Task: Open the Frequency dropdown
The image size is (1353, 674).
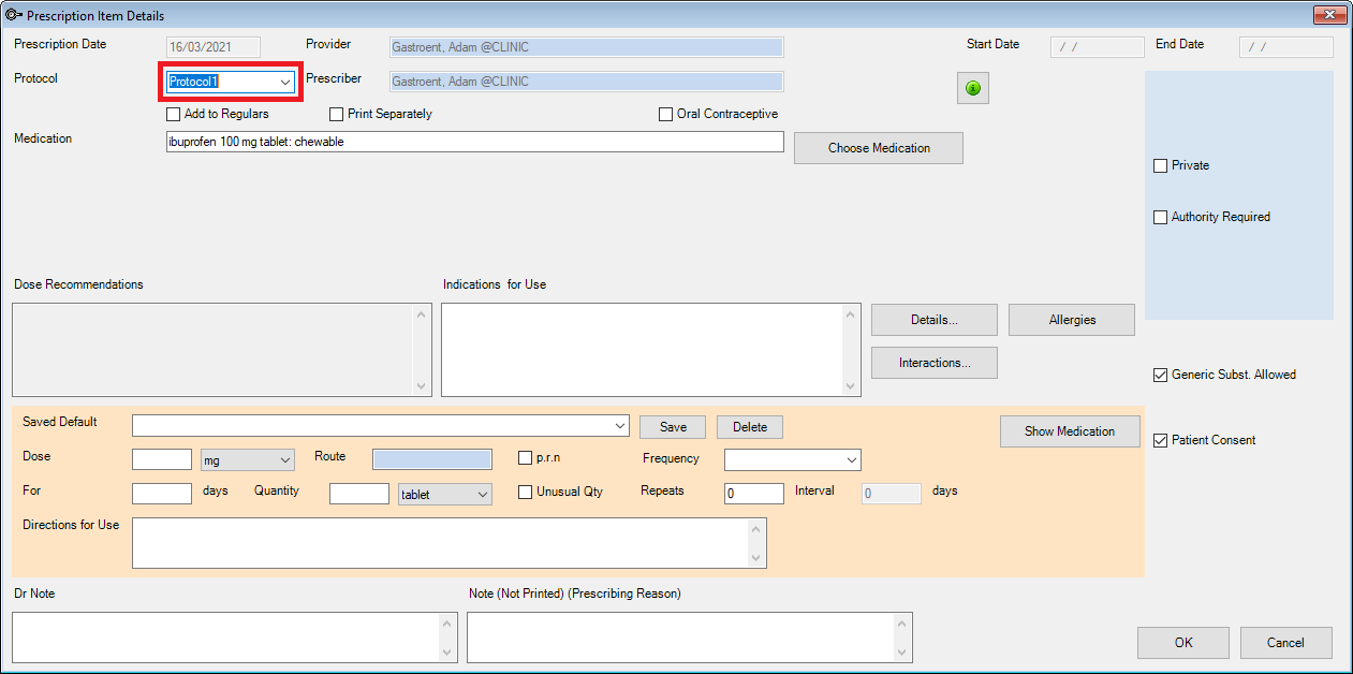Action: click(x=851, y=460)
